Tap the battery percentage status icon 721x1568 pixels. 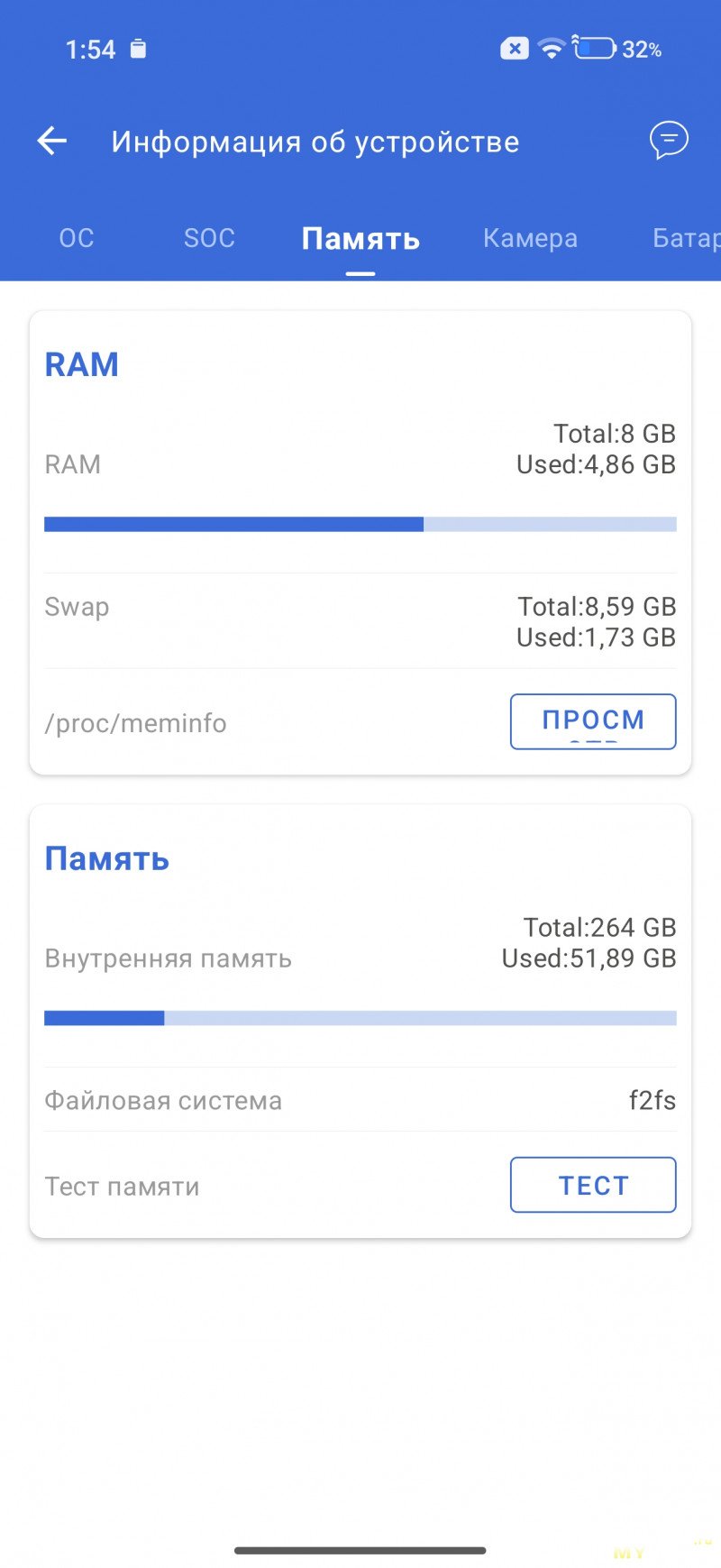618,49
